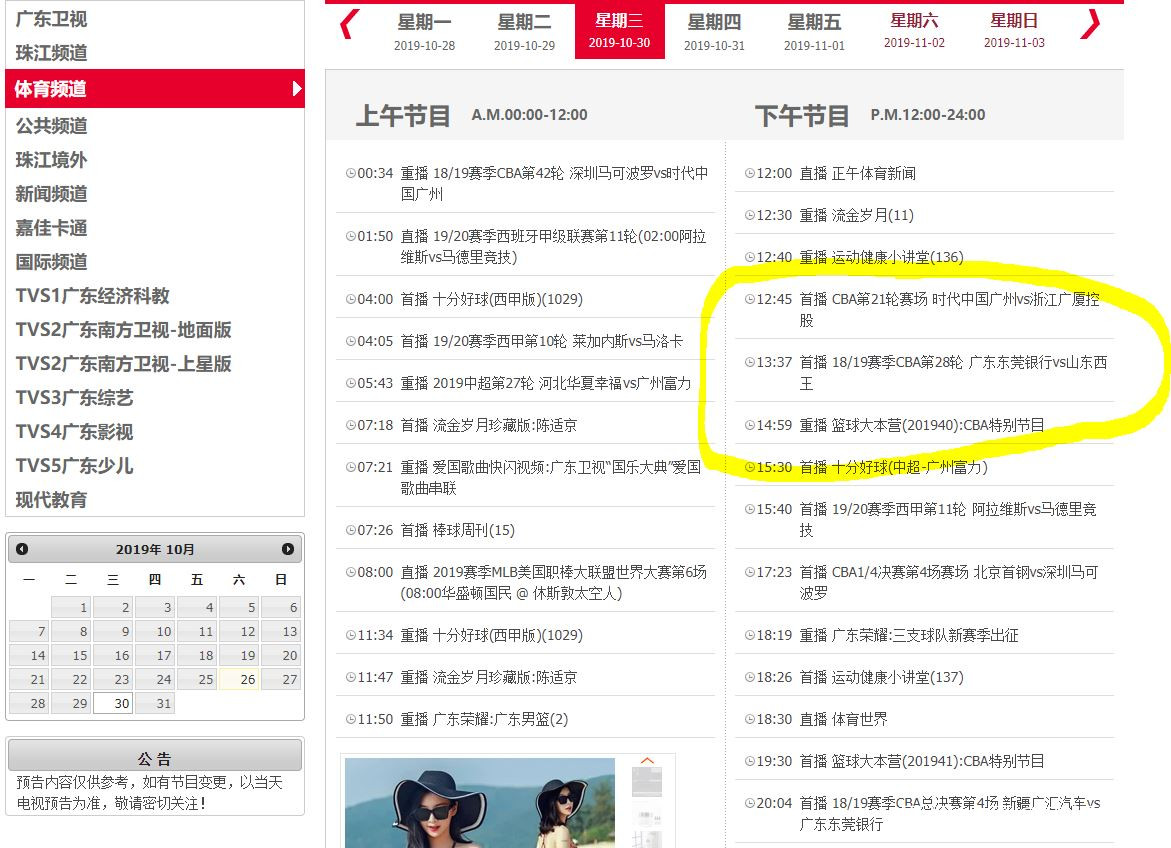This screenshot has width=1171, height=848.
Task: Select 星期二 2019-10-29 tab
Action: pyautogui.click(x=524, y=31)
